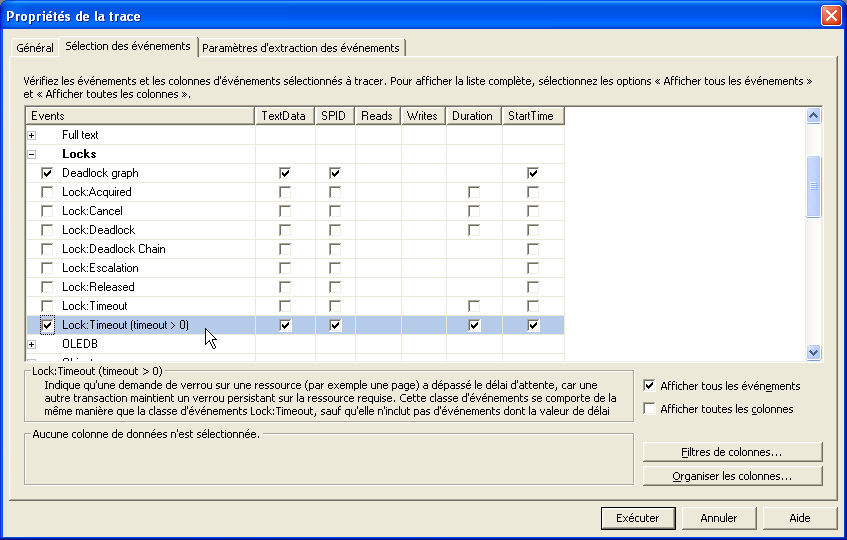Open Filtres de colonnes dialog

(732, 452)
